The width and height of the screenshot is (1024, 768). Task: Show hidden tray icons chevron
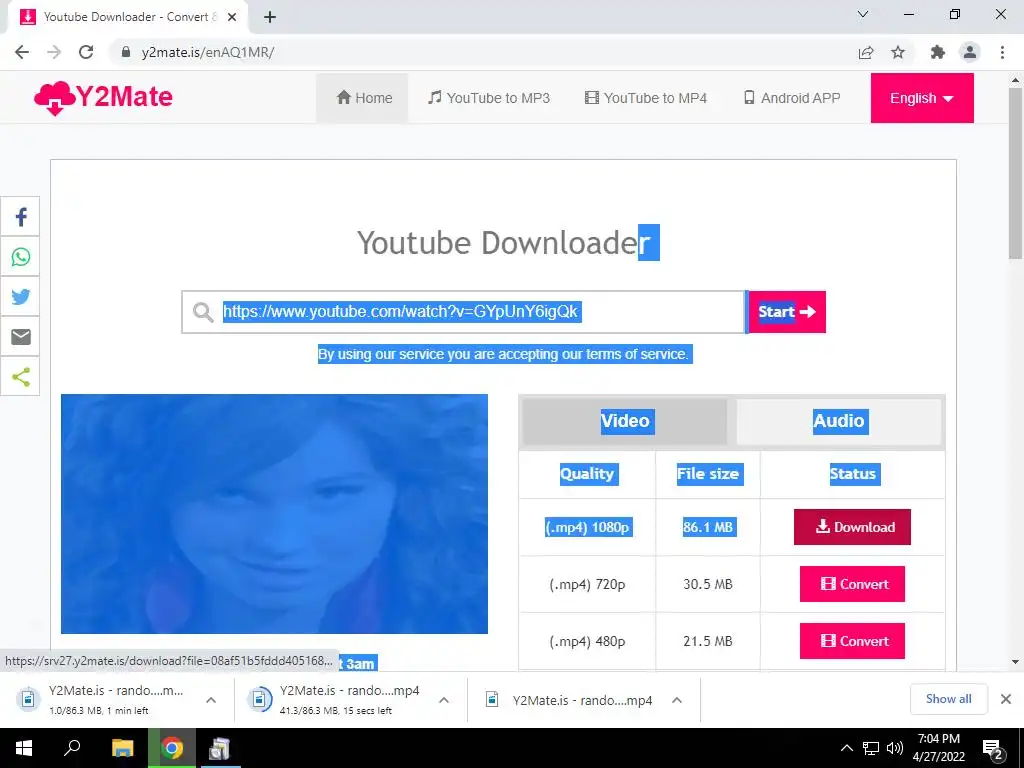click(846, 748)
